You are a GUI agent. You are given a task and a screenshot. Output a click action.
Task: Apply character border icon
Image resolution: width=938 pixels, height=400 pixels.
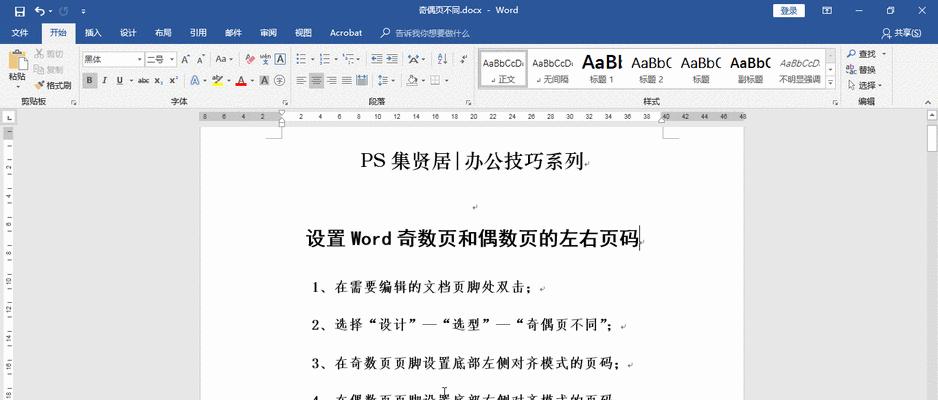pyautogui.click(x=280, y=59)
